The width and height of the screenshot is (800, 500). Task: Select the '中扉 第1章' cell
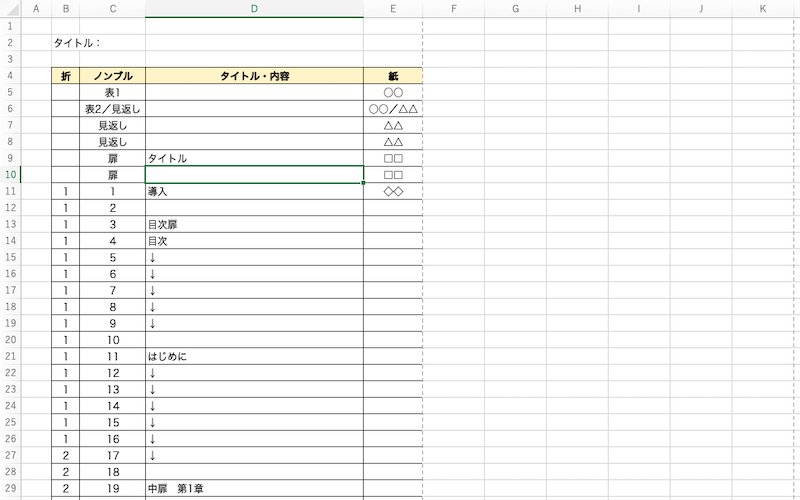pyautogui.click(x=254, y=488)
